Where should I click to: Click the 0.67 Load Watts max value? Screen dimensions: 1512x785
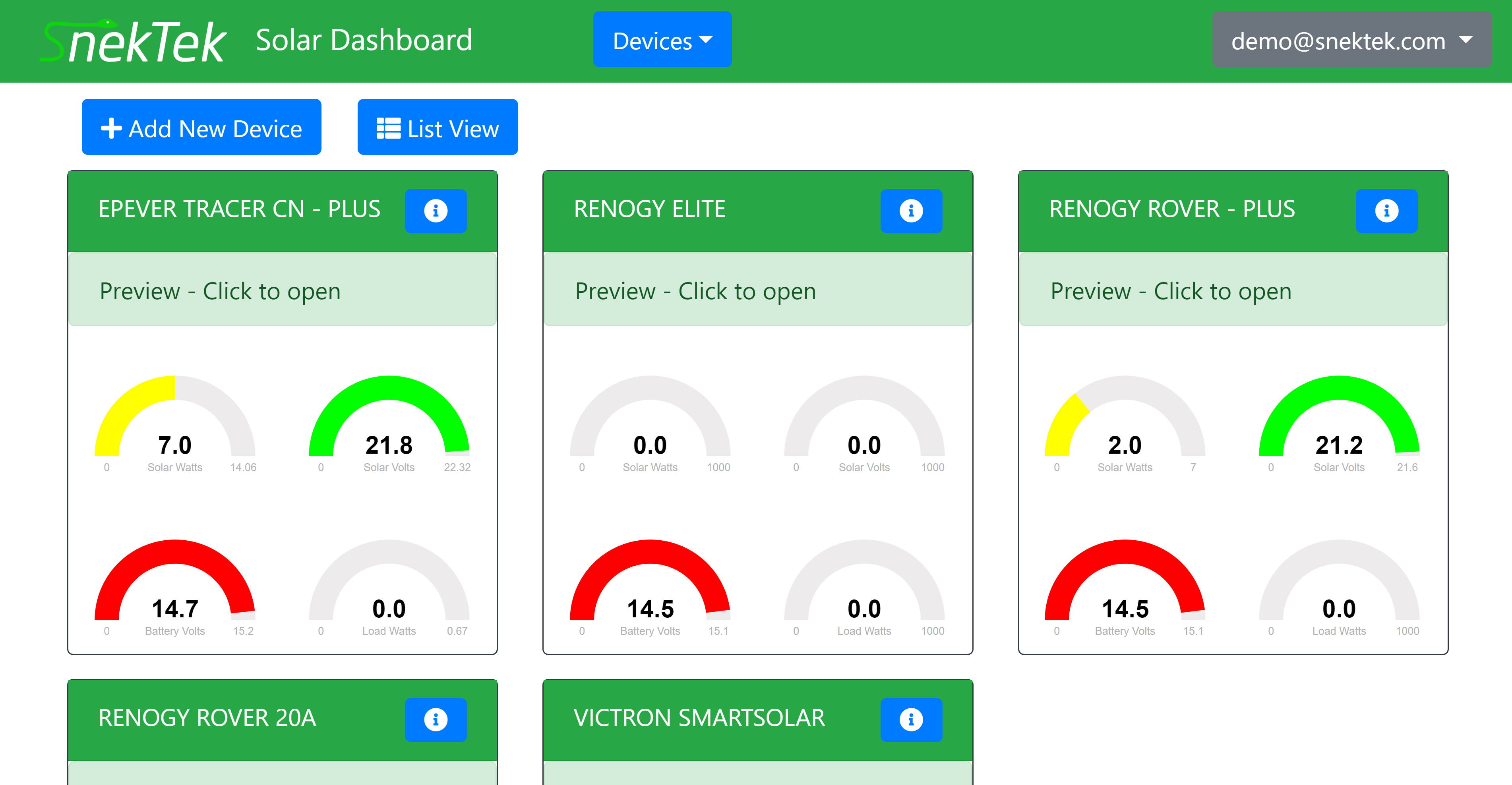coord(457,631)
